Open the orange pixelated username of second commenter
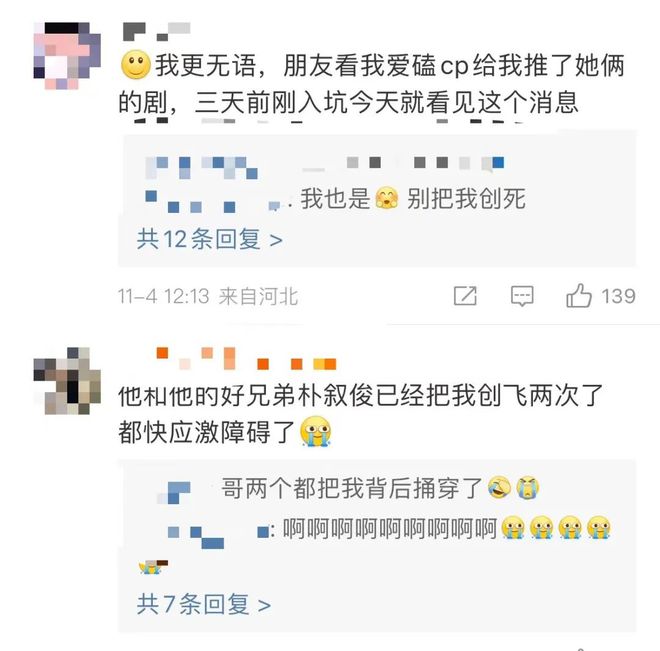Image resolution: width=660 pixels, height=651 pixels. coord(246,359)
